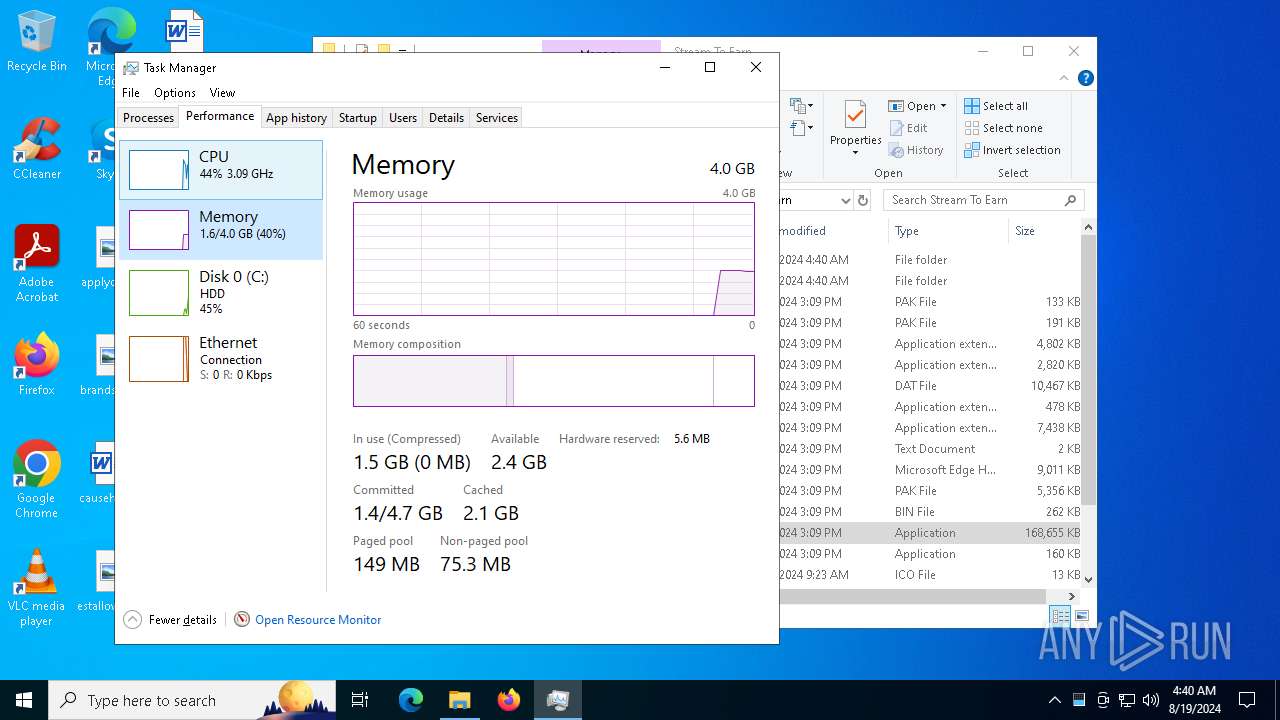1280x720 pixels.
Task: Open Firefox desktop shortcut
Action: click(x=37, y=364)
